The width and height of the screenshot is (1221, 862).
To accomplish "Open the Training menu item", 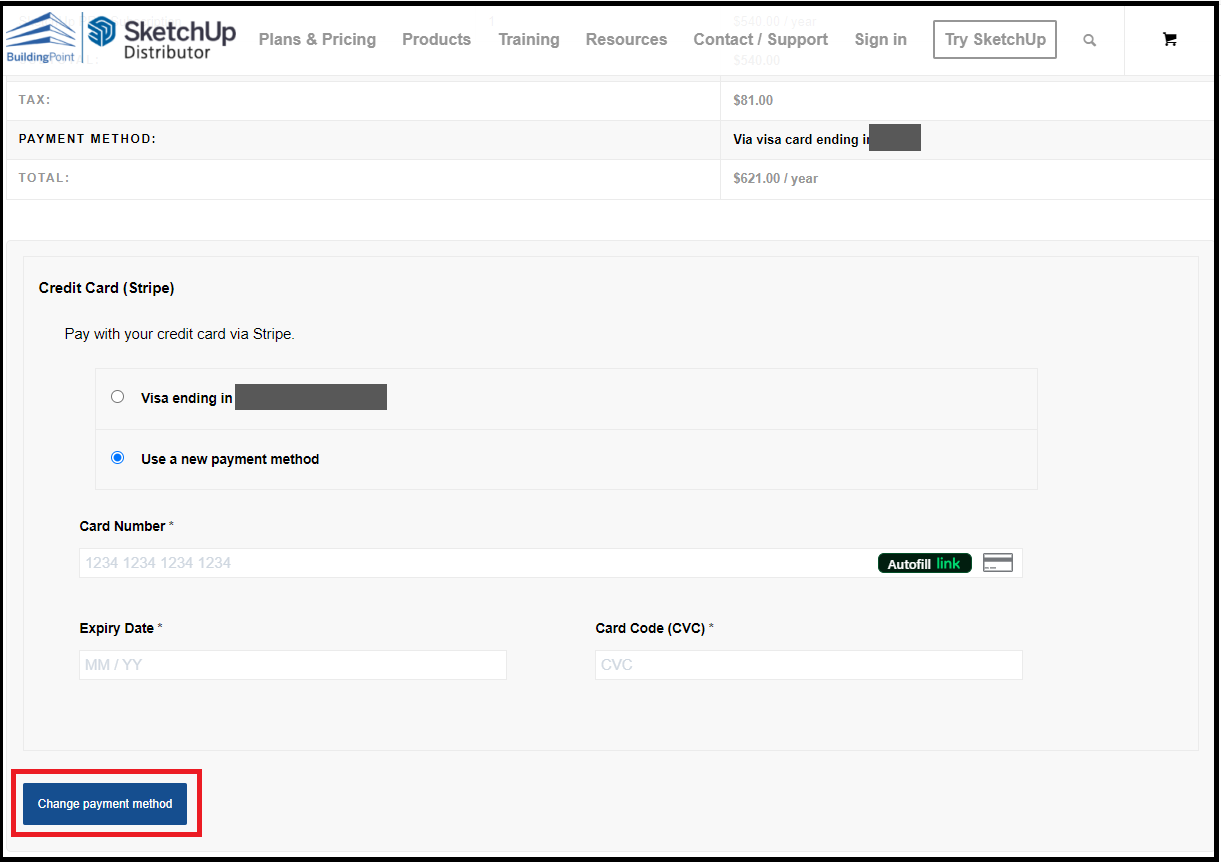I will pyautogui.click(x=529, y=40).
